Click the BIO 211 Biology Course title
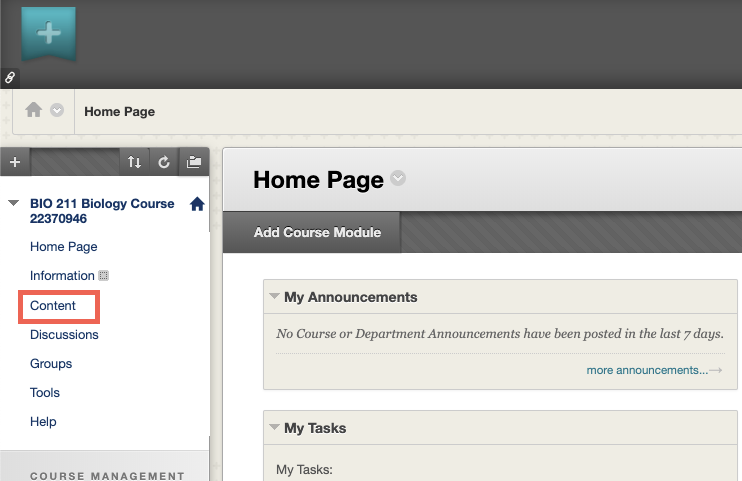Image resolution: width=742 pixels, height=481 pixels. tap(102, 210)
